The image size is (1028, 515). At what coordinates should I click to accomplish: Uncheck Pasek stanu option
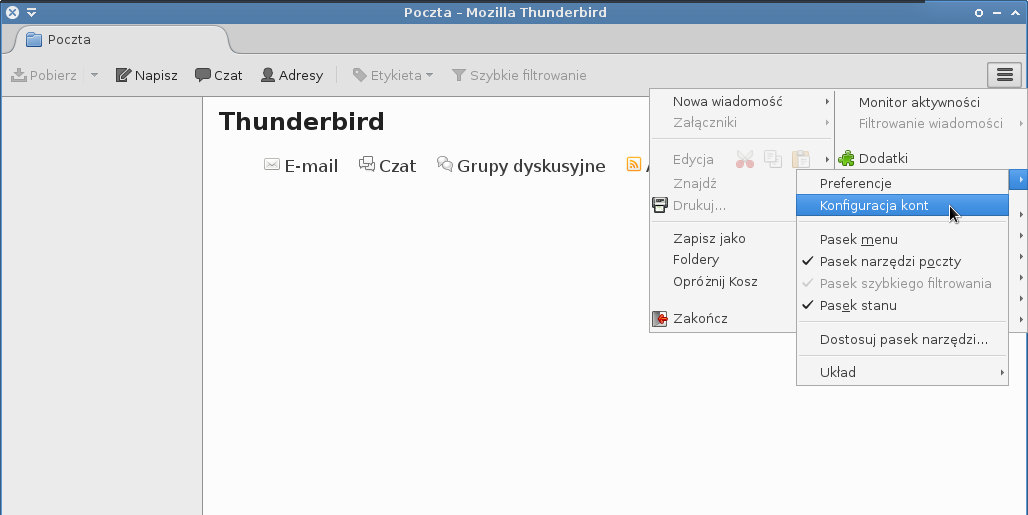coord(902,305)
